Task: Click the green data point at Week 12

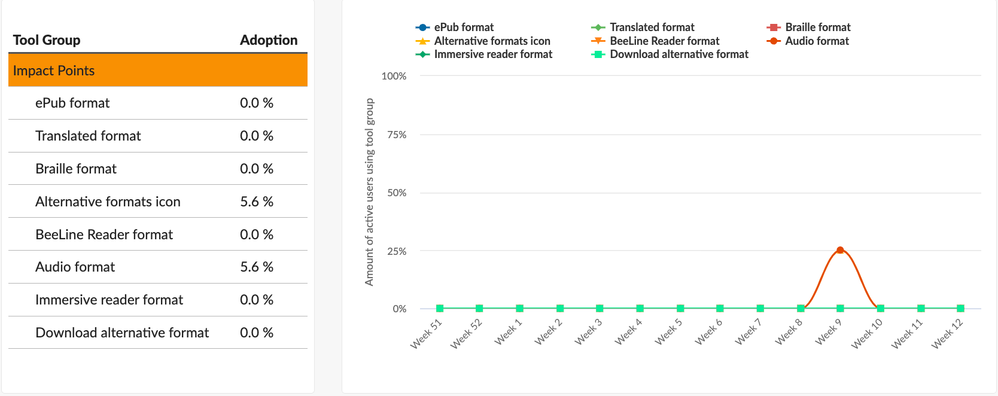Action: click(x=960, y=308)
